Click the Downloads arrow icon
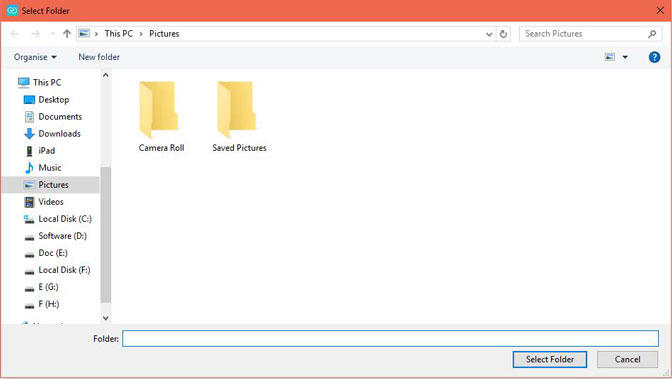Viewport: 672px width, 379px height. [x=29, y=134]
